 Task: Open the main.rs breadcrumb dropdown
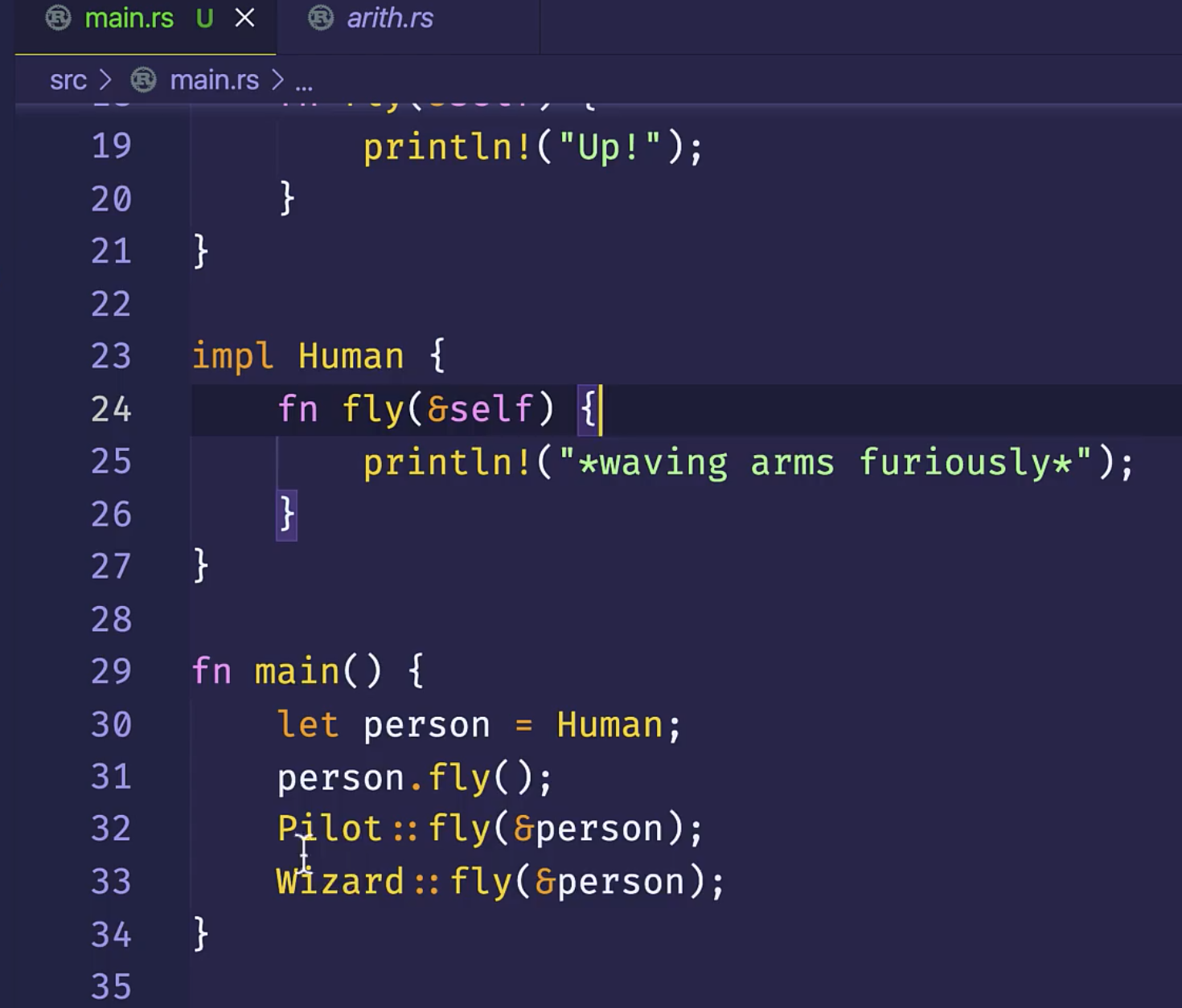click(214, 80)
